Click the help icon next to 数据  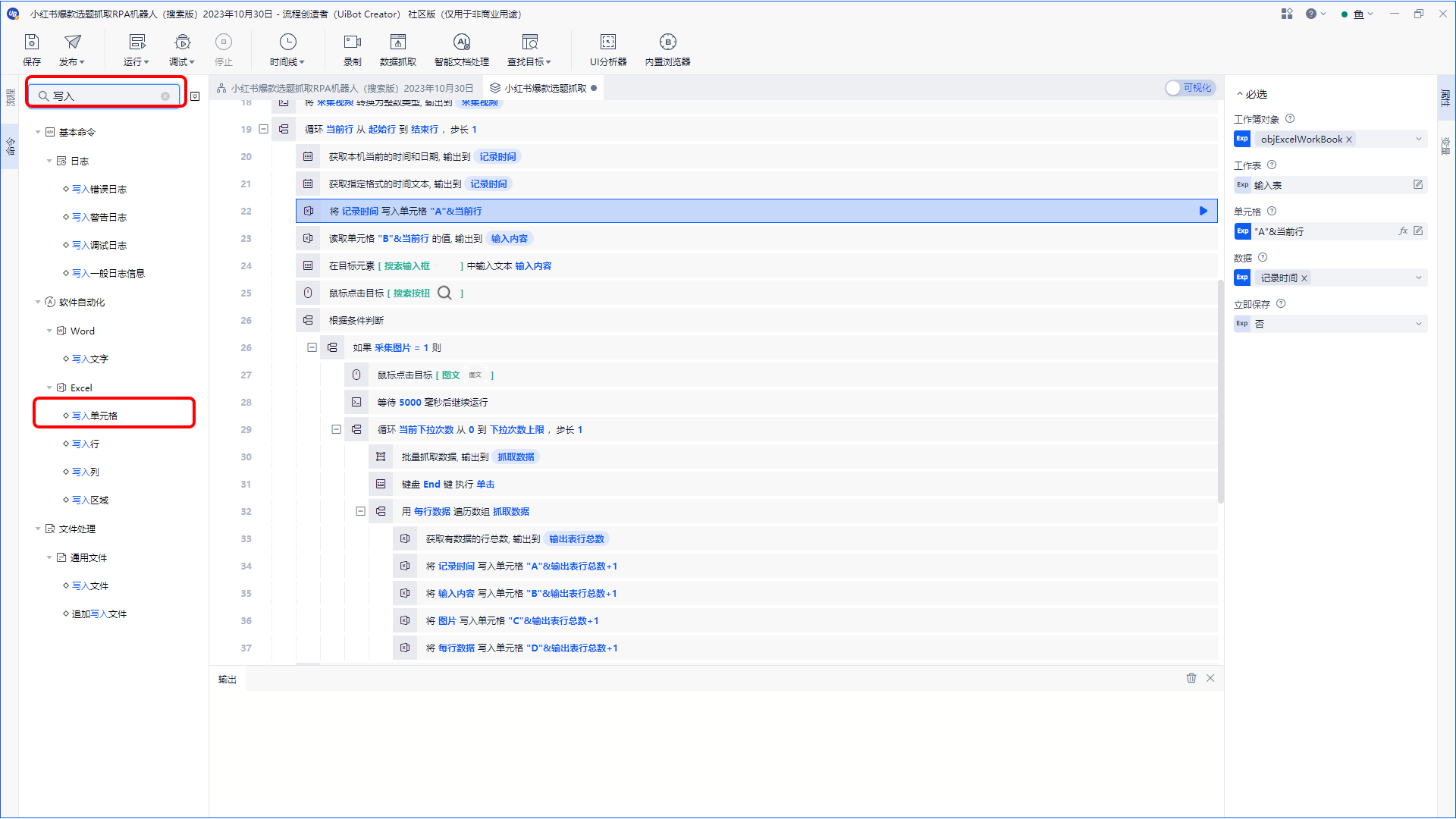coord(1263,258)
